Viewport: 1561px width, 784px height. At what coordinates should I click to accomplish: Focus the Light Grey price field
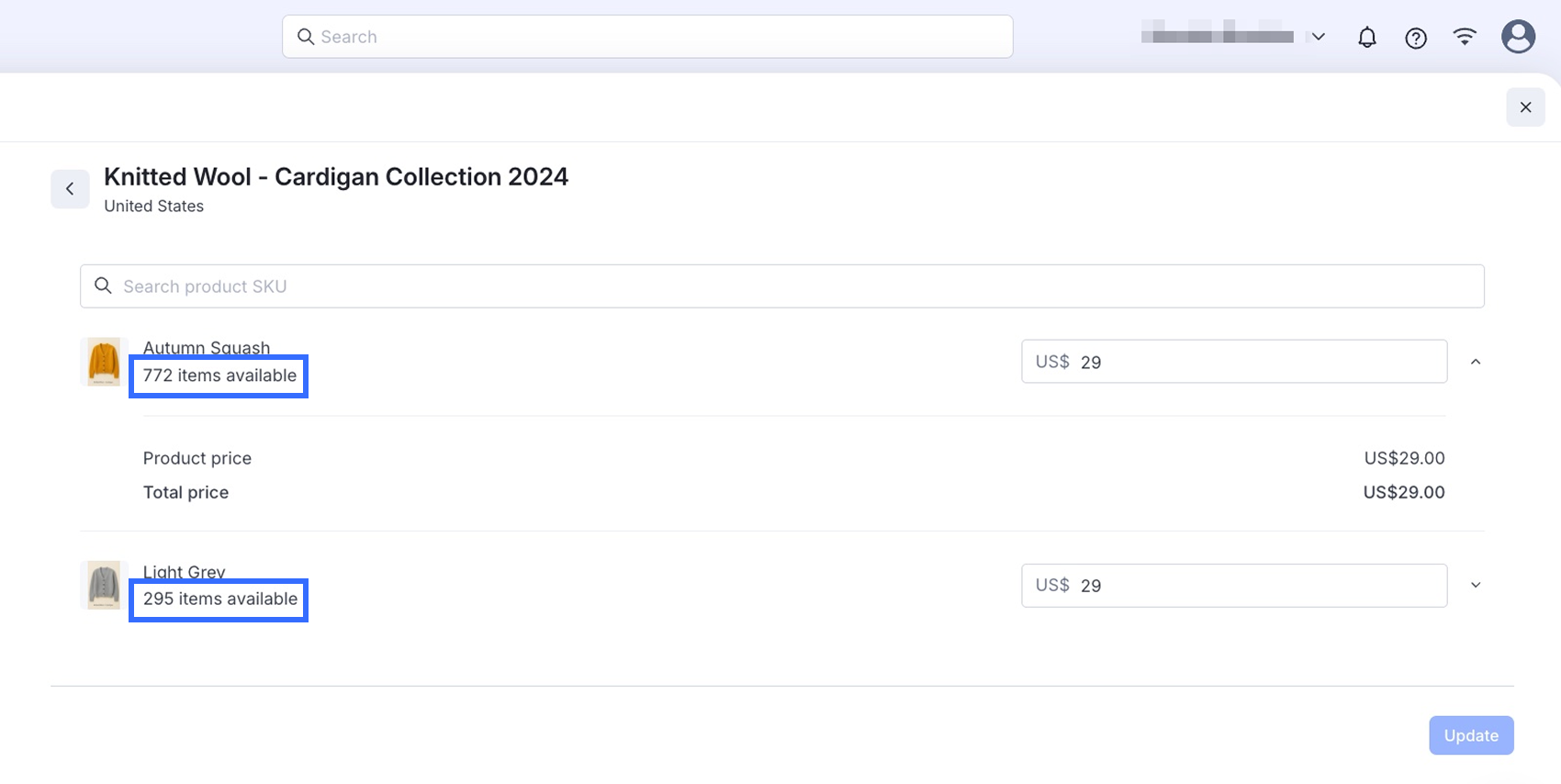coord(1258,586)
